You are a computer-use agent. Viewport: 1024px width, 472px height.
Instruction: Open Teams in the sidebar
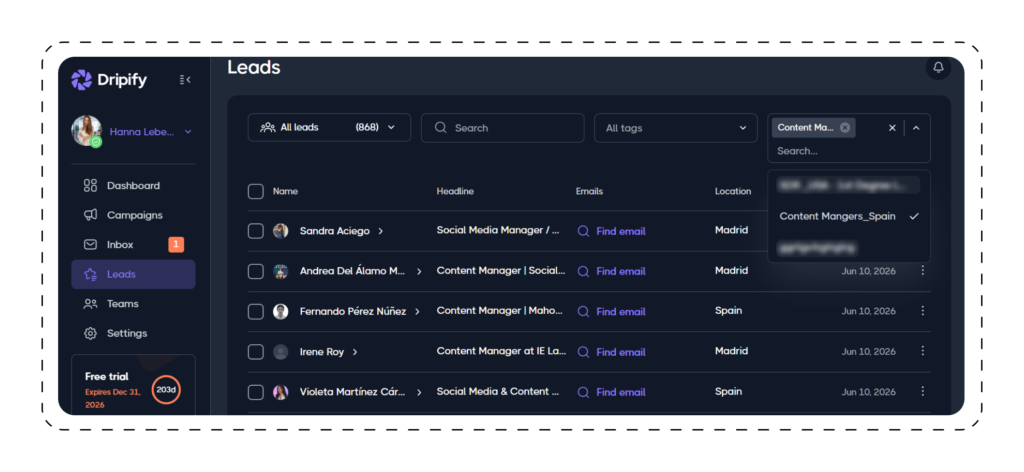pyautogui.click(x=133, y=304)
